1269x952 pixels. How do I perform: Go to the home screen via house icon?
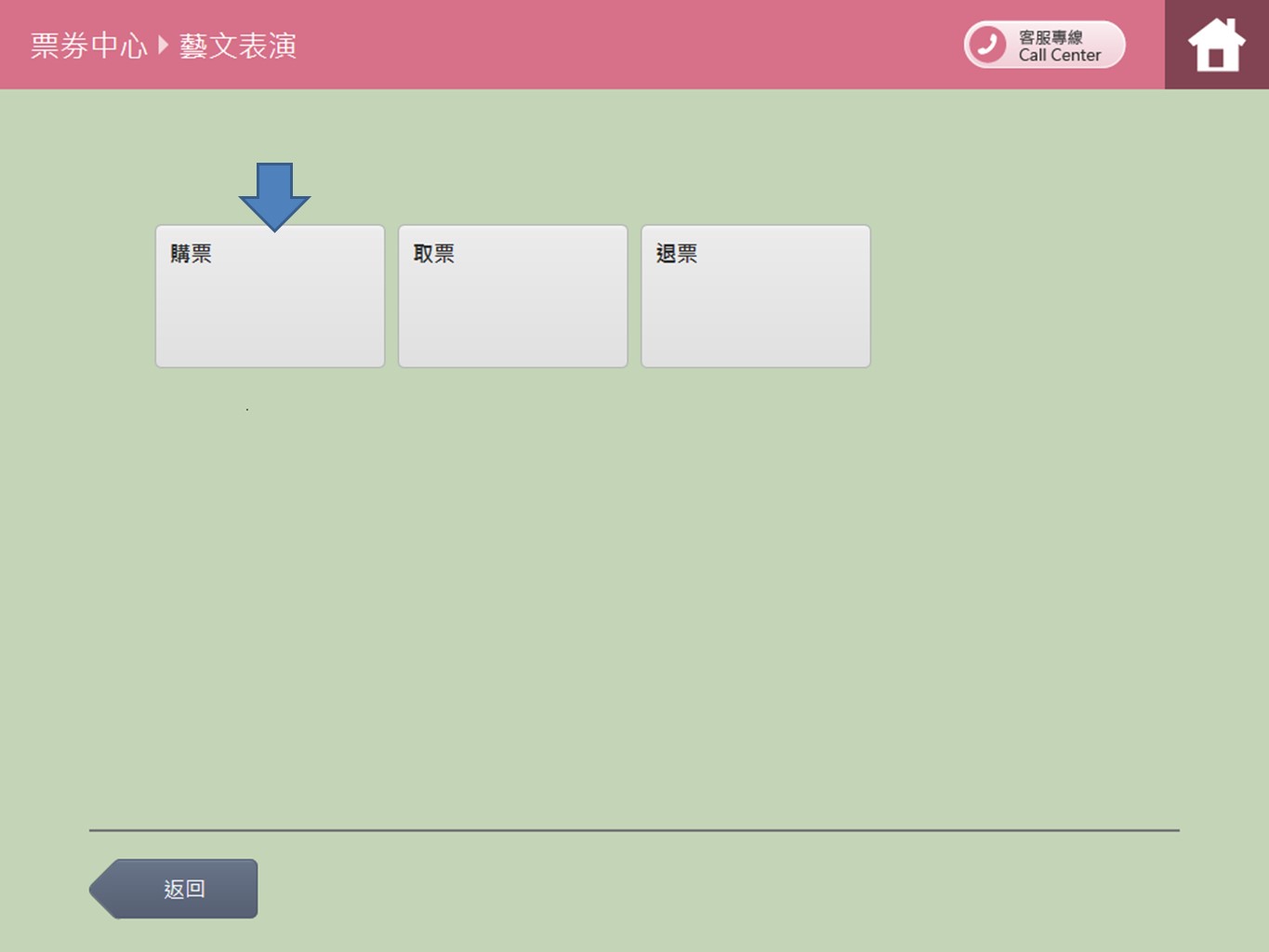point(1216,46)
